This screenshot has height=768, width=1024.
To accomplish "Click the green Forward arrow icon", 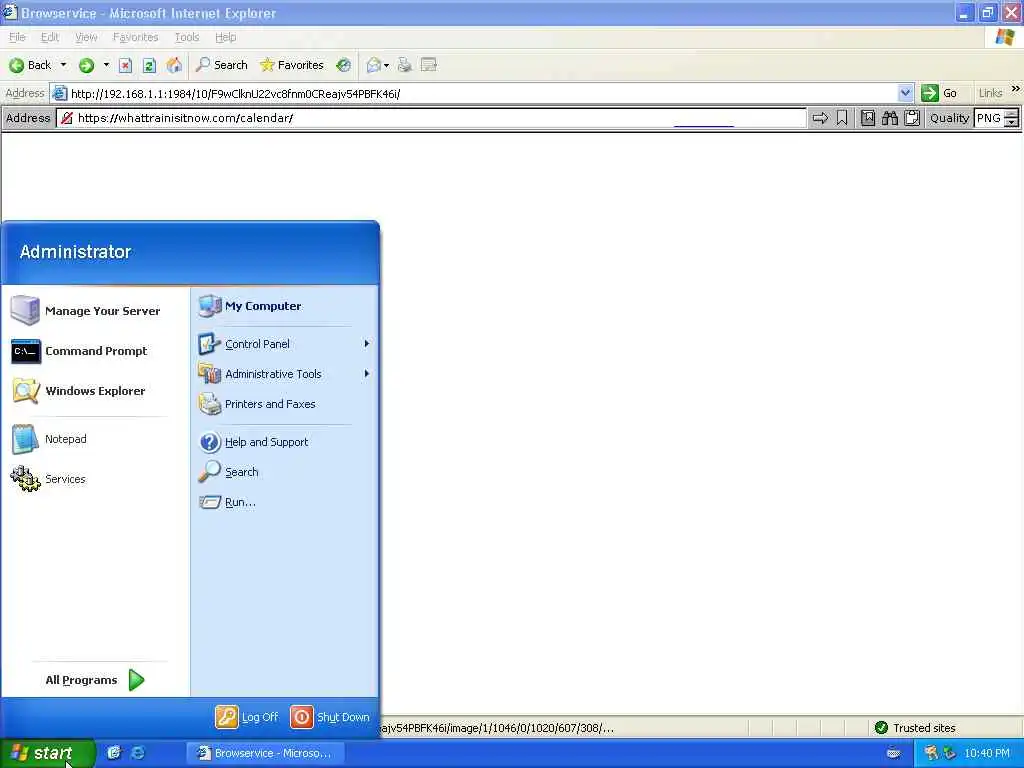I will (x=86, y=65).
